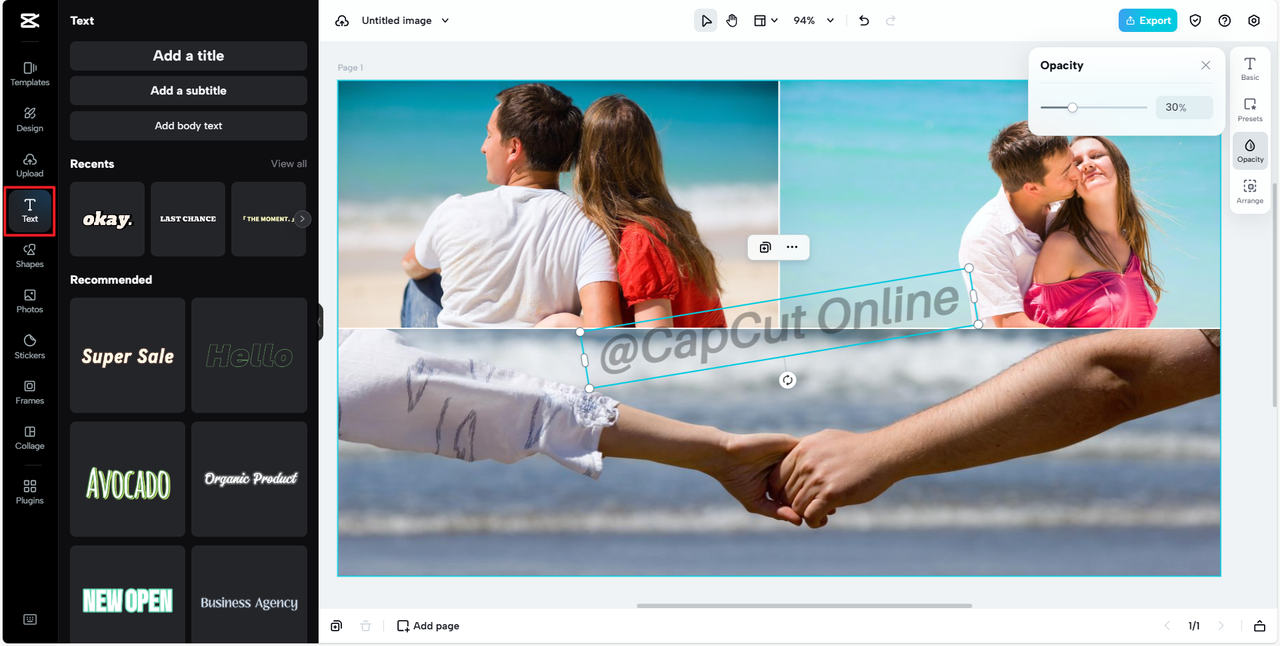Click the 30% opacity value field
Screen dimensions: 1280x646
pyautogui.click(x=1184, y=107)
